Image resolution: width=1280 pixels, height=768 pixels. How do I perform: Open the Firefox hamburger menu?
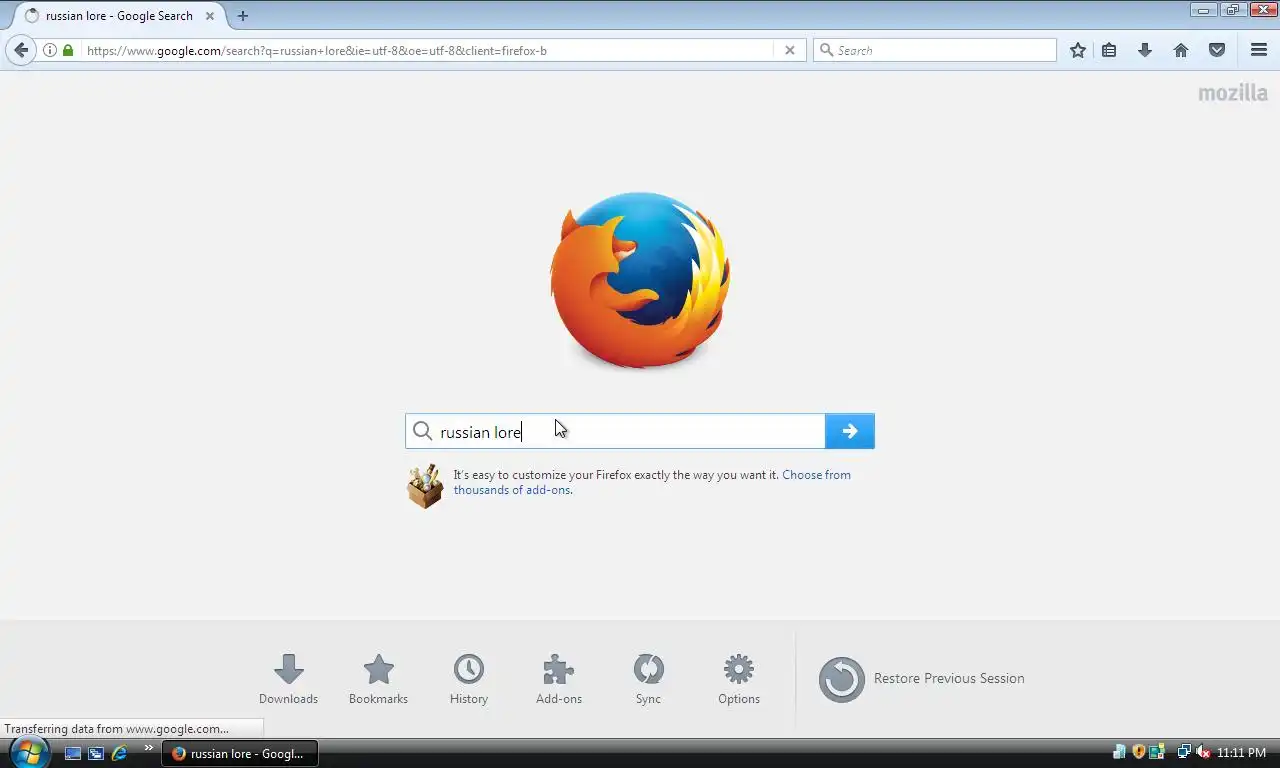(1259, 50)
